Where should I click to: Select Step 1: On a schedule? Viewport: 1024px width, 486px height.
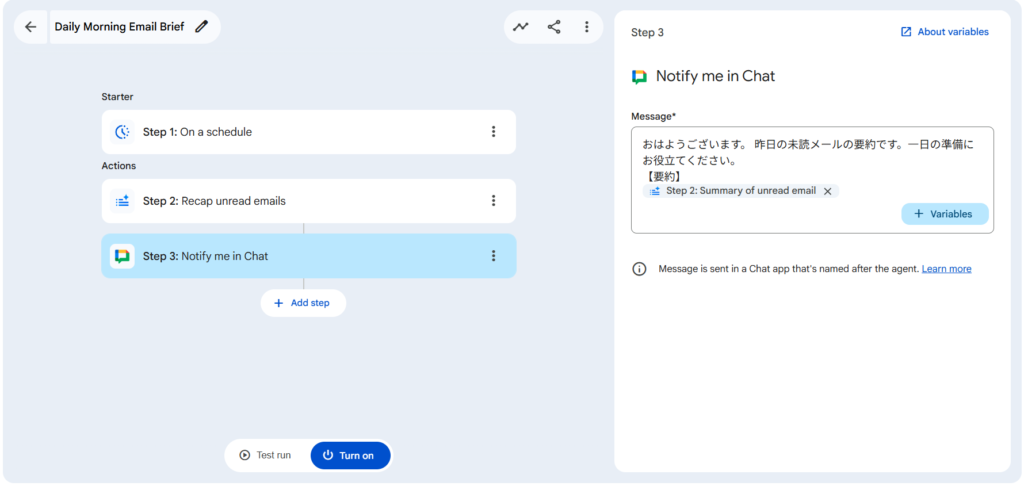point(300,132)
